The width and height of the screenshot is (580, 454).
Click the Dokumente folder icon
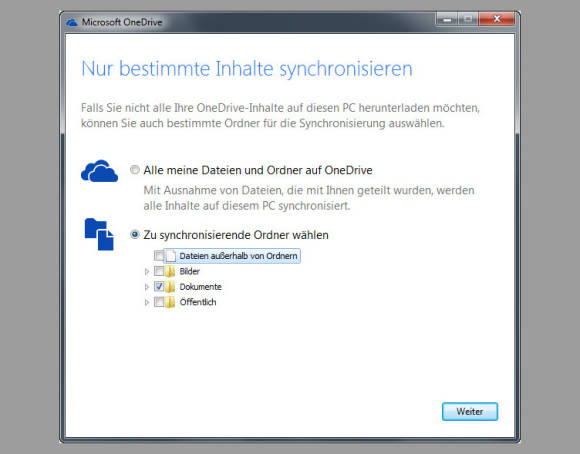pyautogui.click(x=170, y=287)
